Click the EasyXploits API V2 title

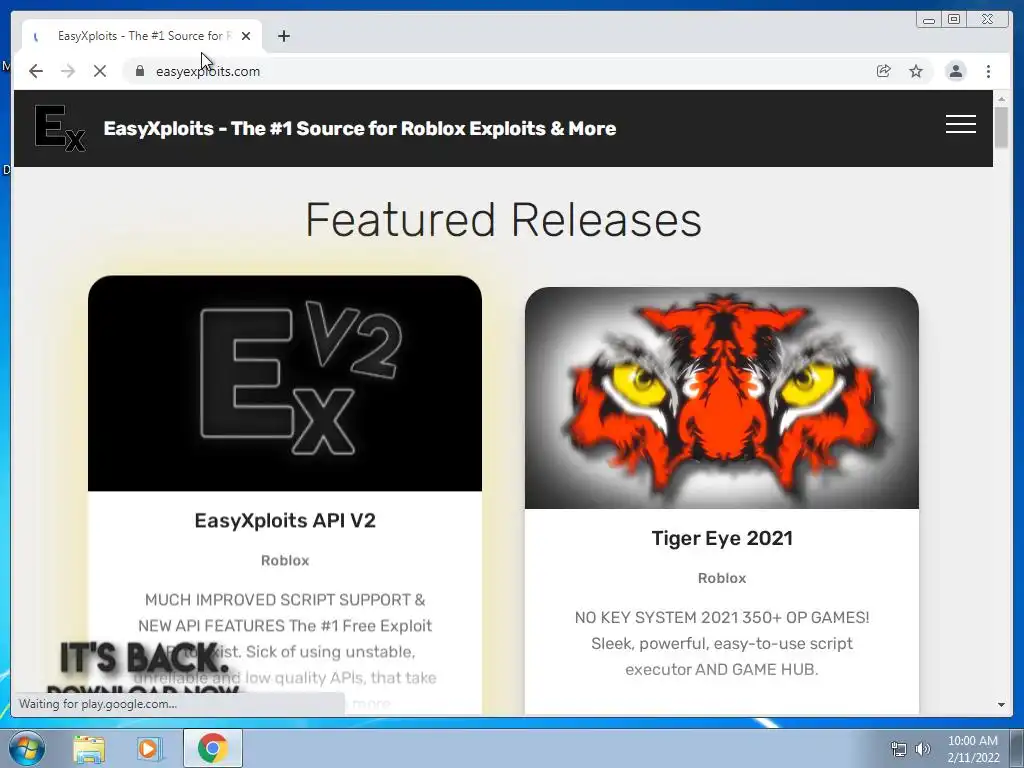285,520
